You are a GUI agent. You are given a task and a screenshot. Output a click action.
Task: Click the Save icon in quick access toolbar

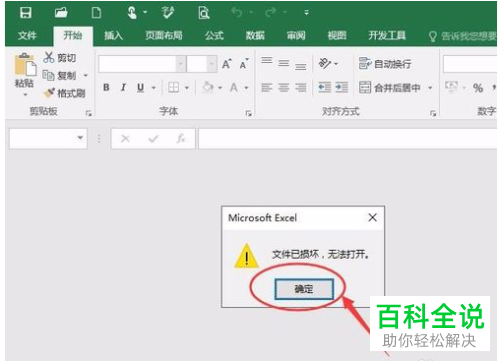[26, 13]
